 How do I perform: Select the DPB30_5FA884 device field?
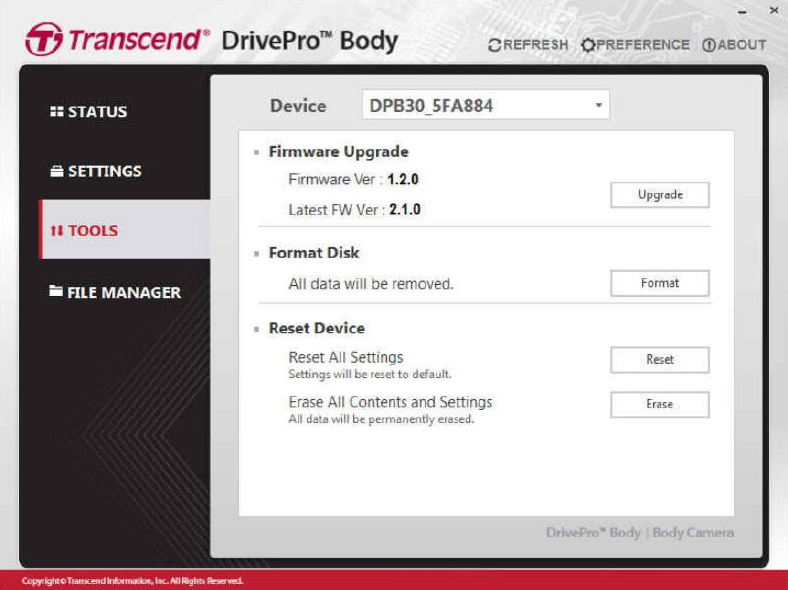[x=485, y=105]
